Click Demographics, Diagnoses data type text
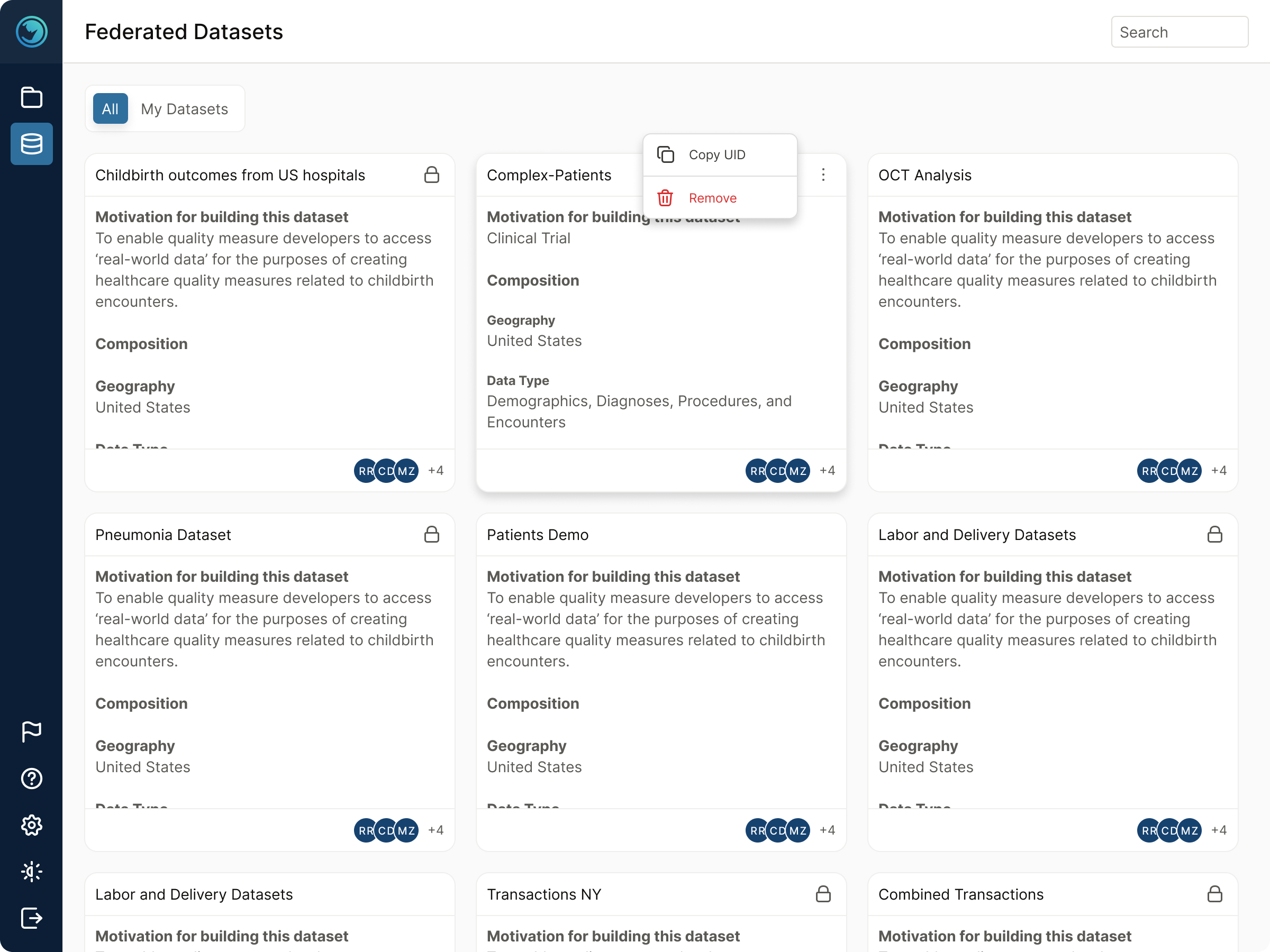The width and height of the screenshot is (1270, 952). 639,411
